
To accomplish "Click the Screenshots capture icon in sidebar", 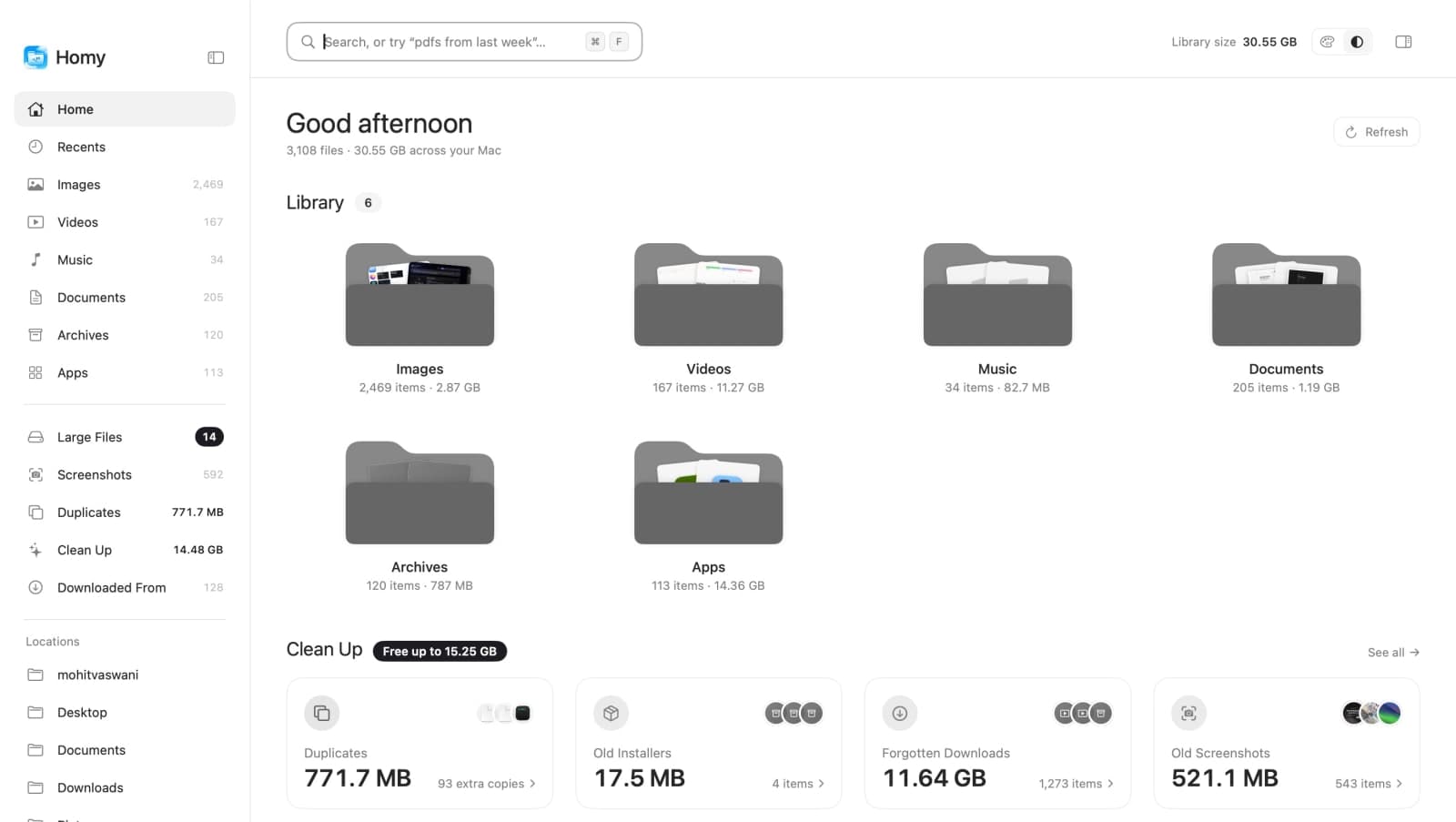I will coord(35,474).
